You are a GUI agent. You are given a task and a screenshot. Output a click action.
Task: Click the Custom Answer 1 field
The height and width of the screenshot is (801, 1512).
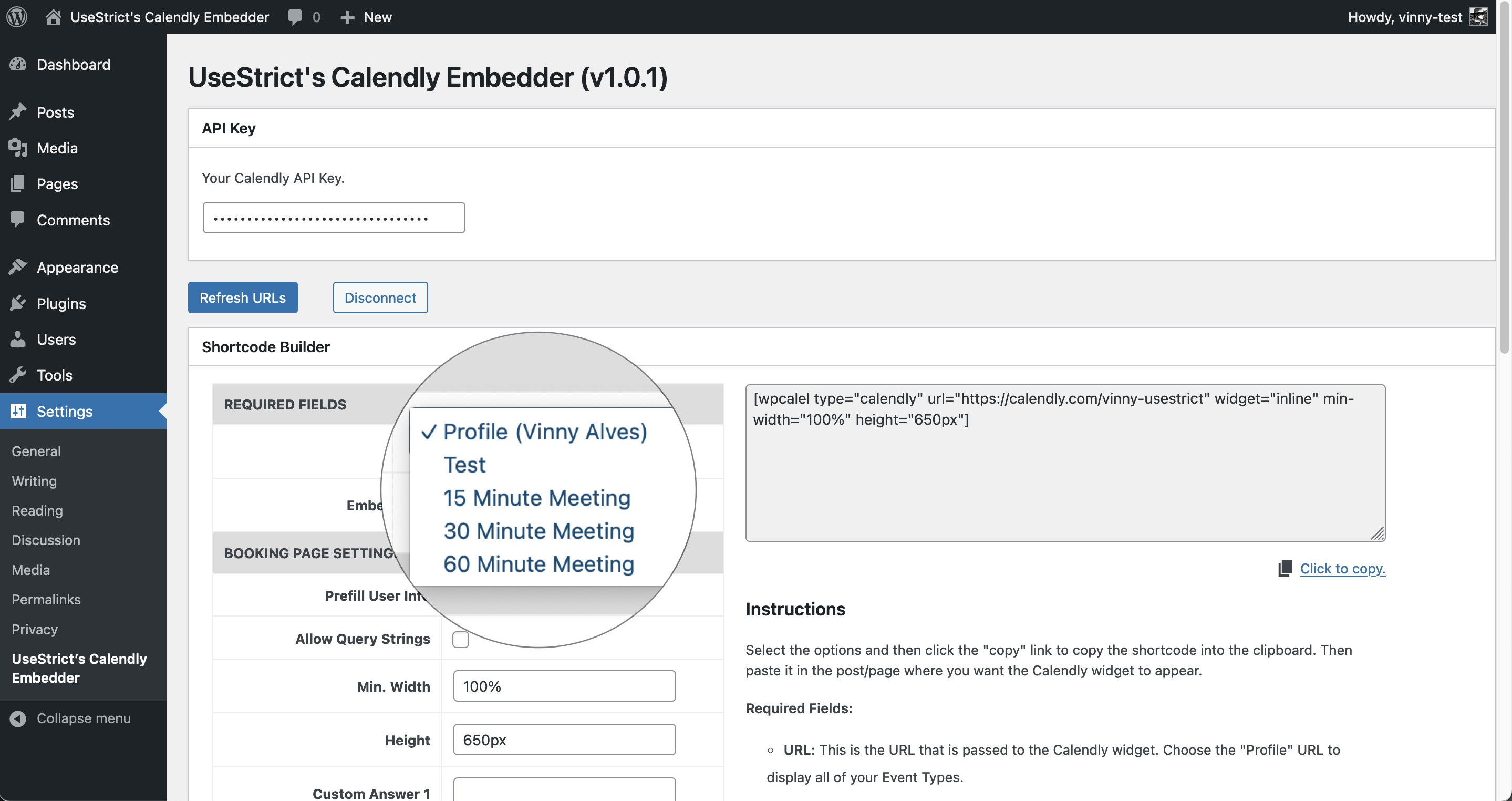coord(564,790)
